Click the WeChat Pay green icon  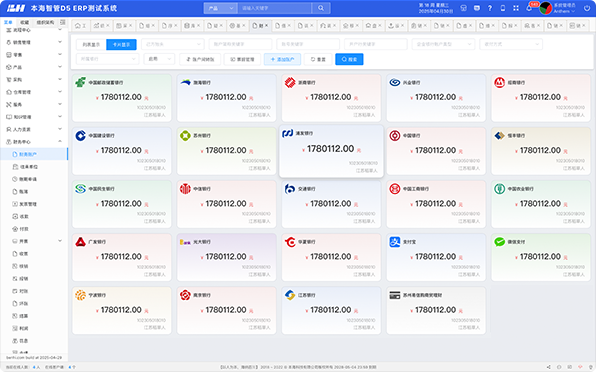[499, 242]
